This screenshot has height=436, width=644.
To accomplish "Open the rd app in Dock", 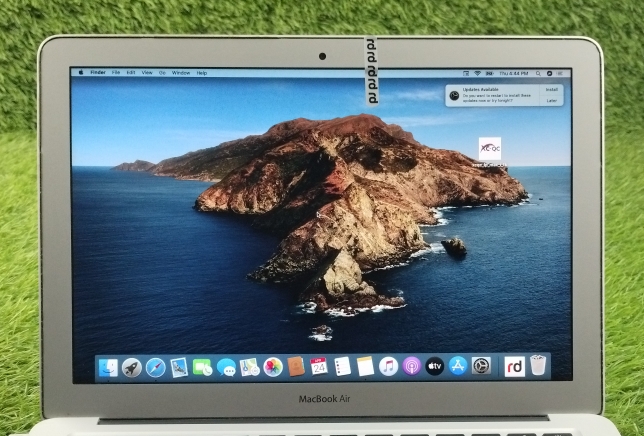I will point(515,366).
